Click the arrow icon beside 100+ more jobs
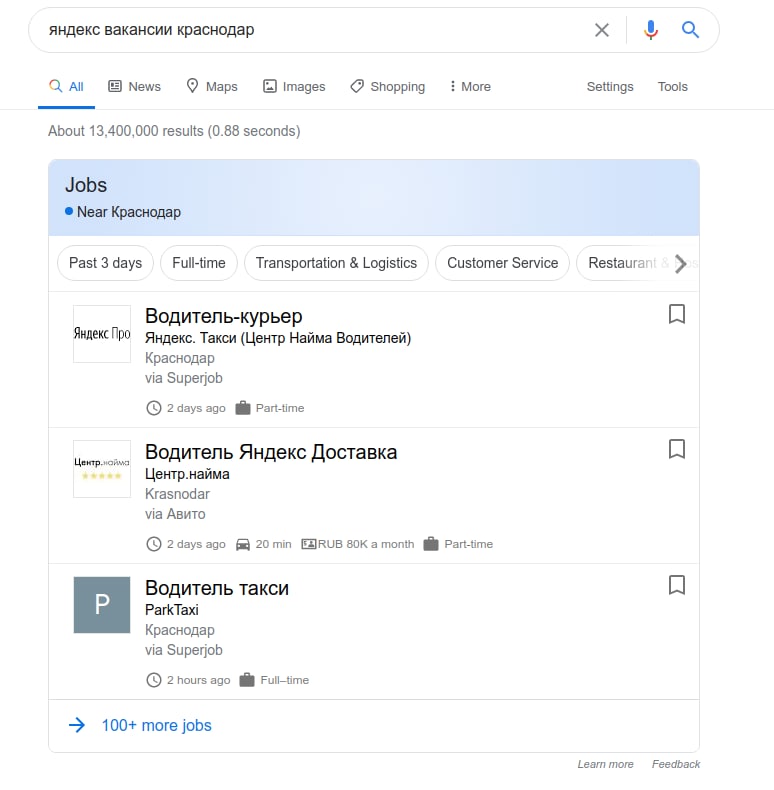 77,726
